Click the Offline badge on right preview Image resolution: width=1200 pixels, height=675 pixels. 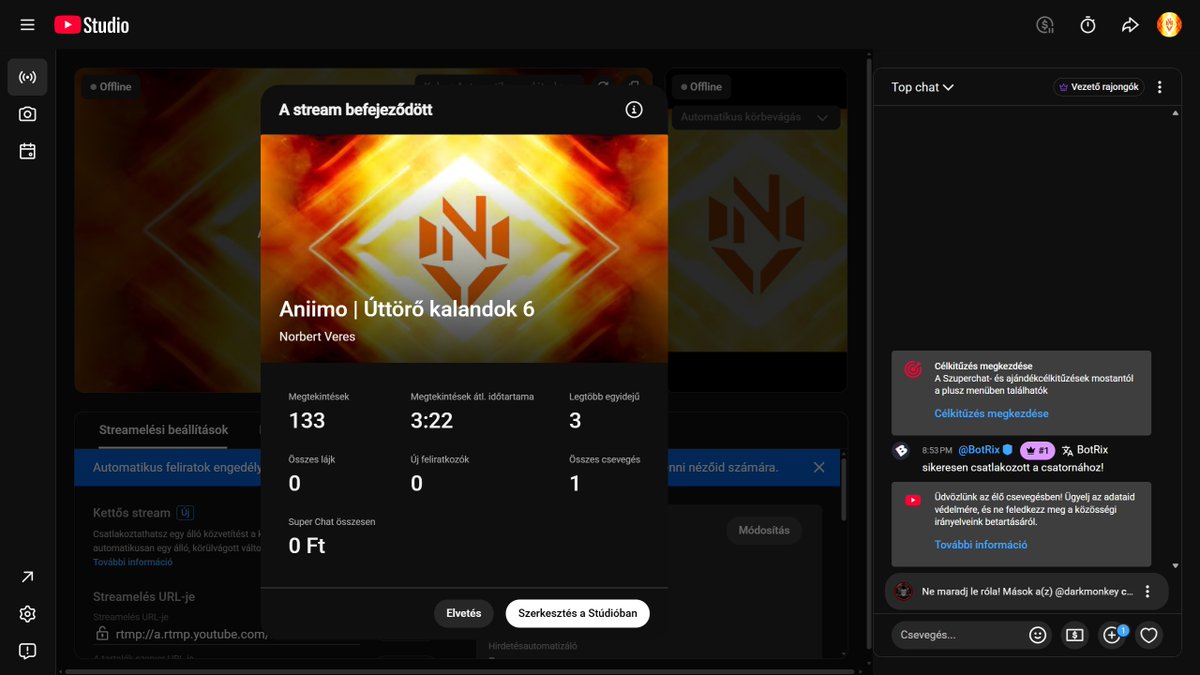(x=701, y=87)
